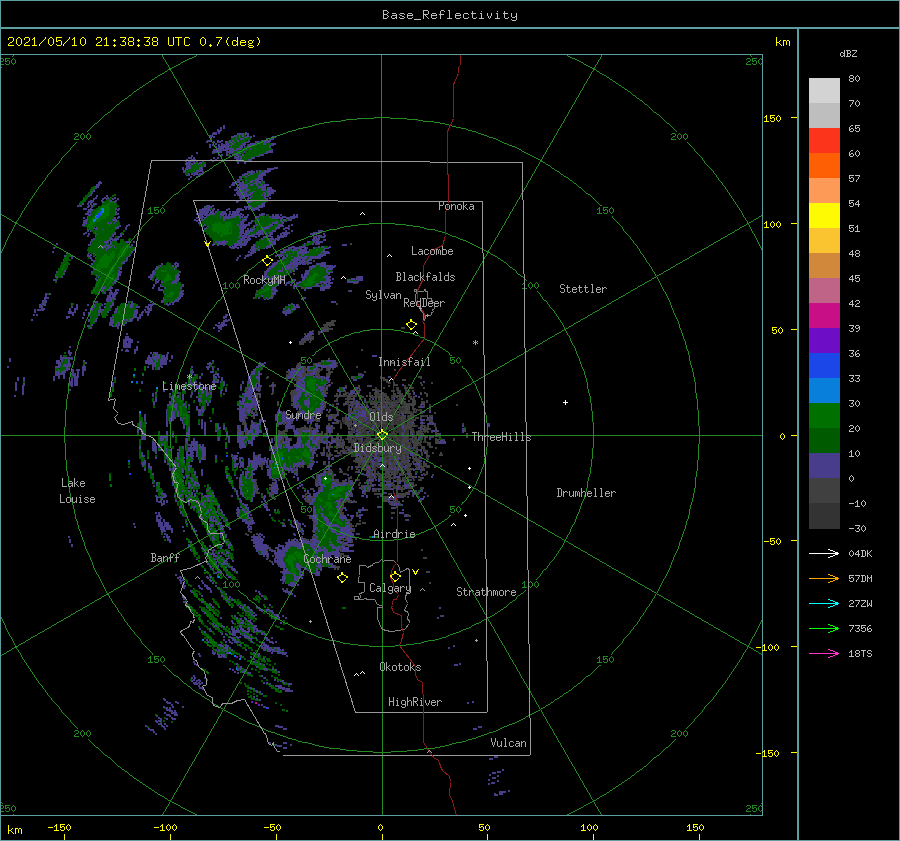
Task: Select the yellow diamond marker above RockyMH
Action: 267,261
